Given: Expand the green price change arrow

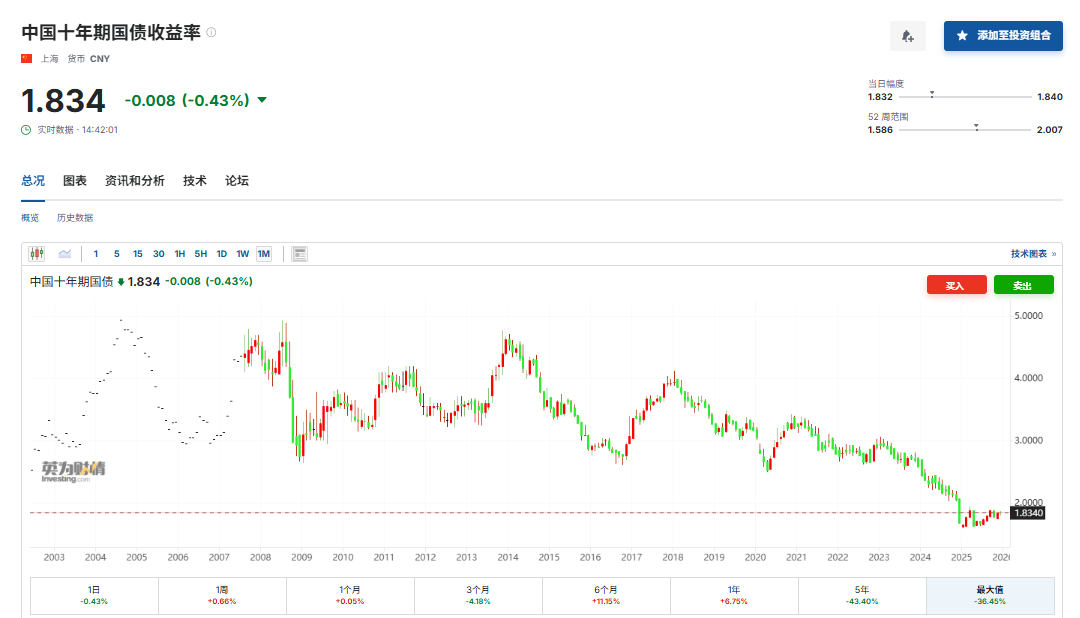Looking at the screenshot, I should click(262, 100).
